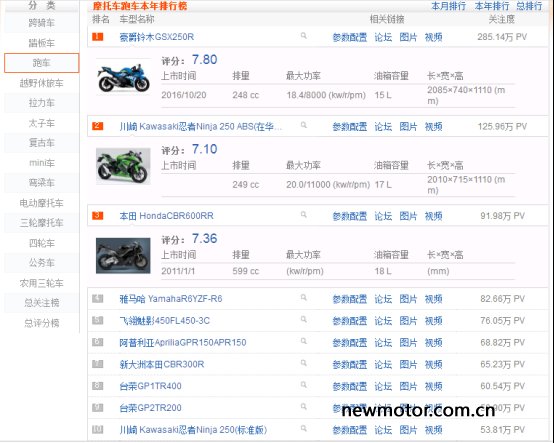Open 参数配置 for YamahaR6YZF-R6
Image resolution: width=554 pixels, height=443 pixels.
click(x=350, y=299)
